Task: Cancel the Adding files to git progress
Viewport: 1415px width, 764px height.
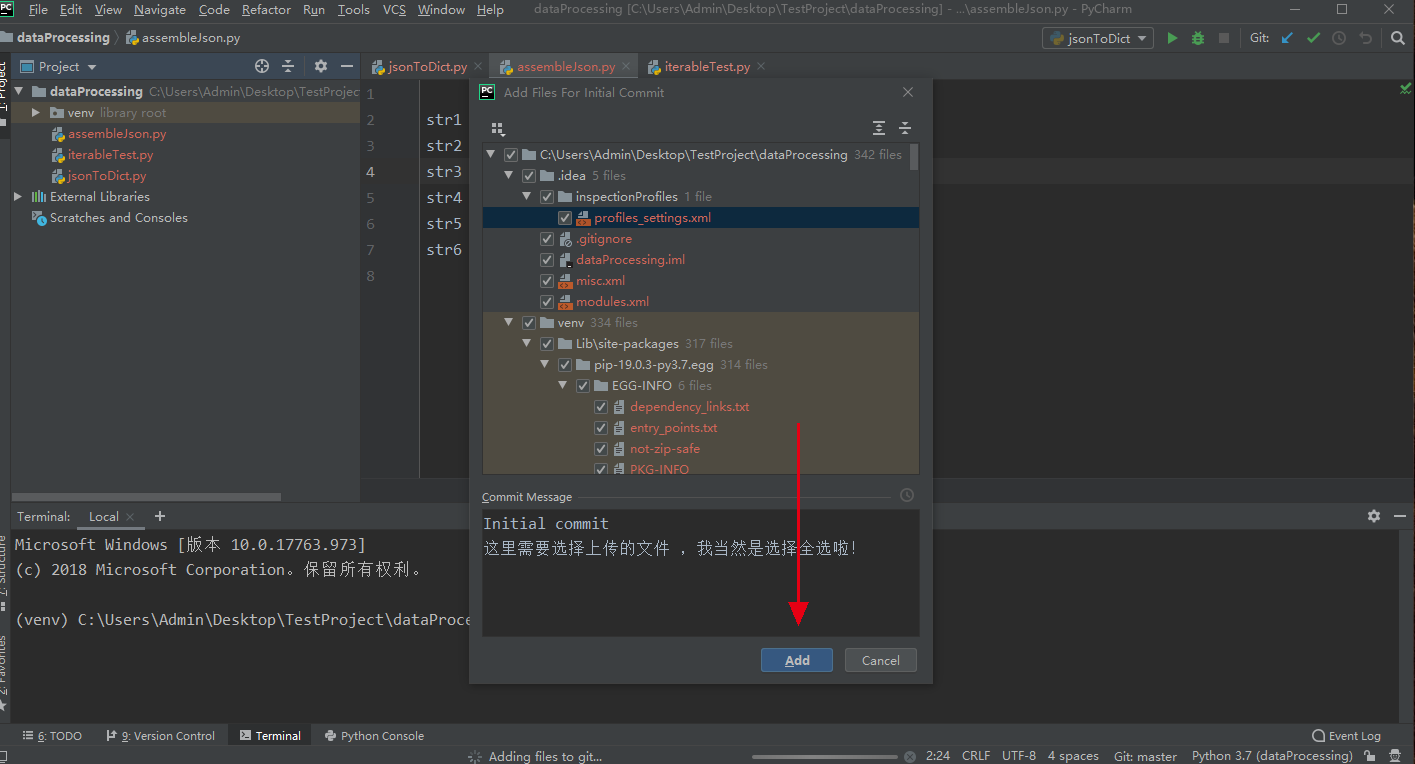Action: 910,757
